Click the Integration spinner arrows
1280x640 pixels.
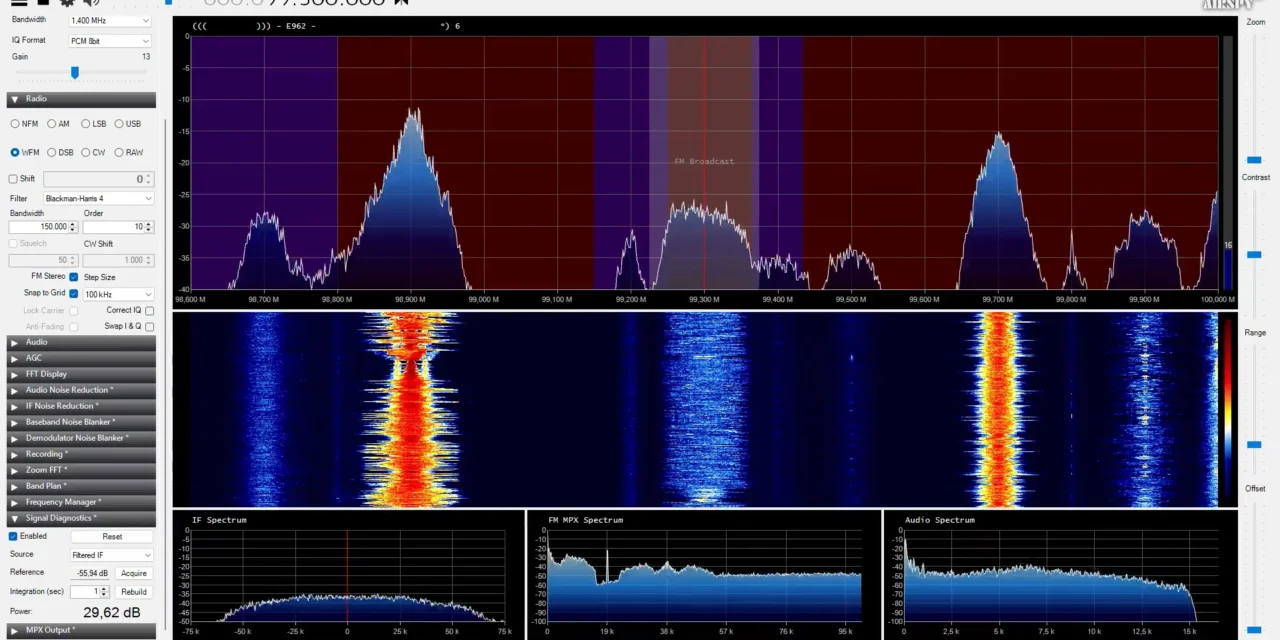point(105,592)
